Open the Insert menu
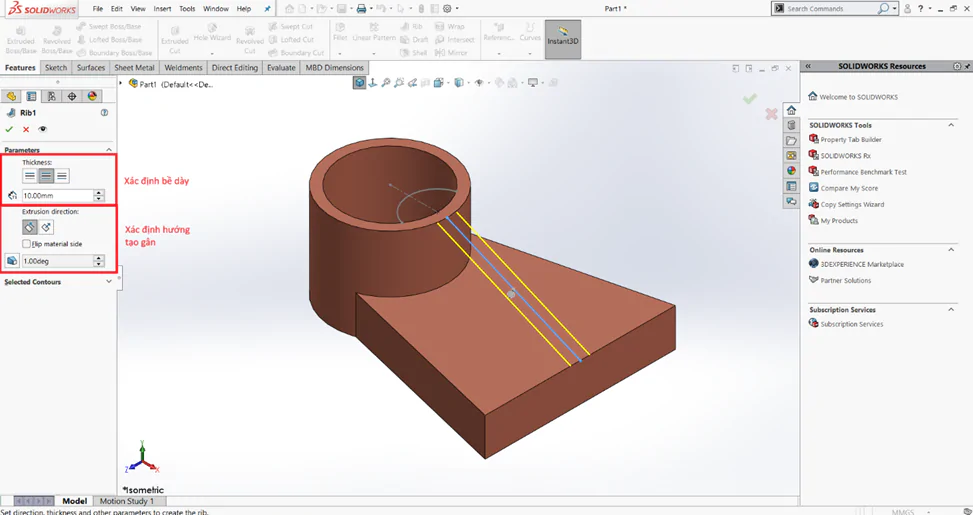This screenshot has width=973, height=515. click(162, 9)
